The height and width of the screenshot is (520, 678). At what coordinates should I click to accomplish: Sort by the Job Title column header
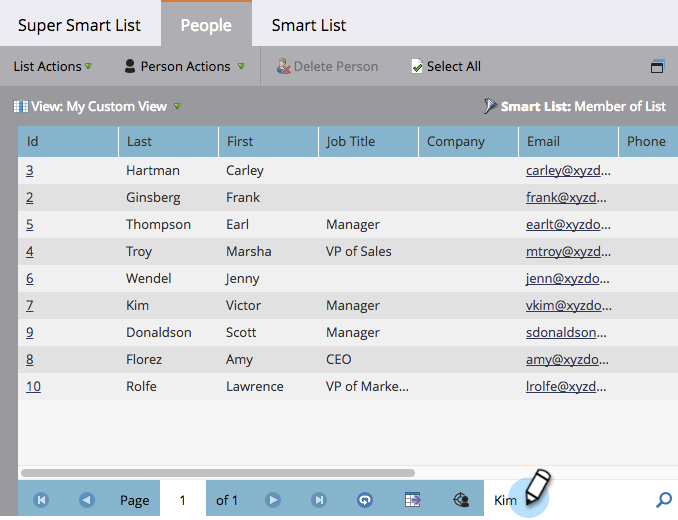(368, 141)
